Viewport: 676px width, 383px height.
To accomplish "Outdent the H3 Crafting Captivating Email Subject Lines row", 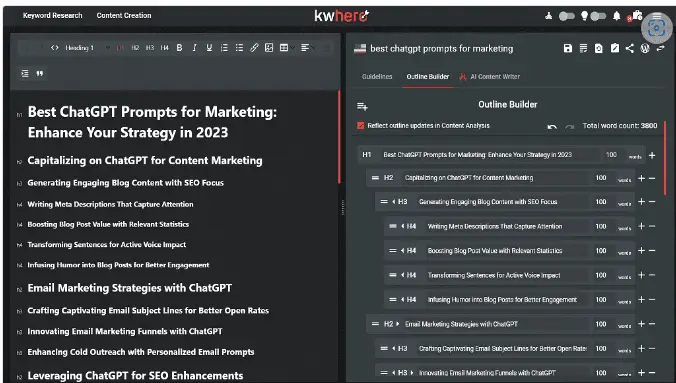I will [394, 348].
